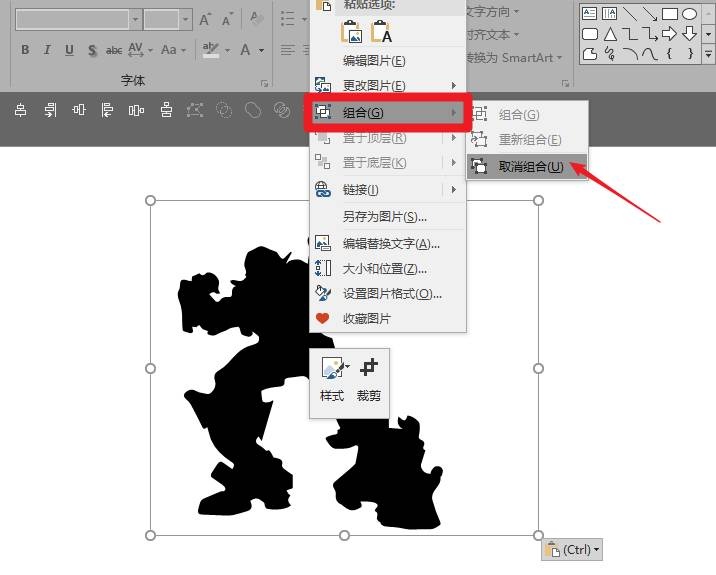Select the Arc shape
The height and width of the screenshot is (575, 716).
pos(630,54)
